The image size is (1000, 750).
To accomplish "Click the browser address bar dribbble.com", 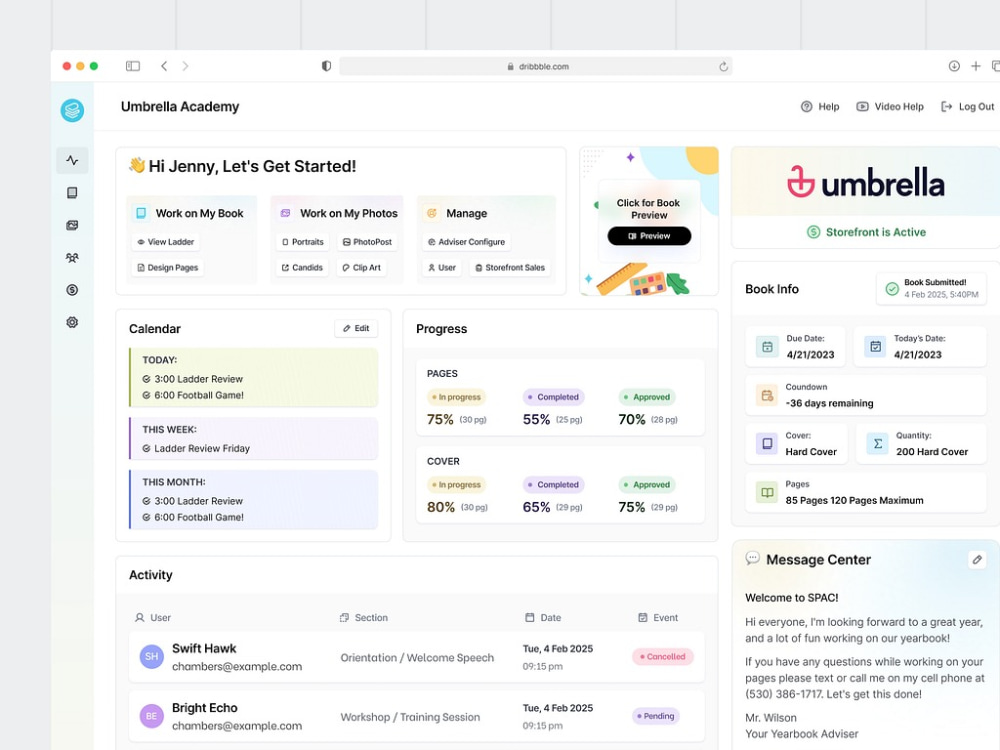I will coord(536,66).
